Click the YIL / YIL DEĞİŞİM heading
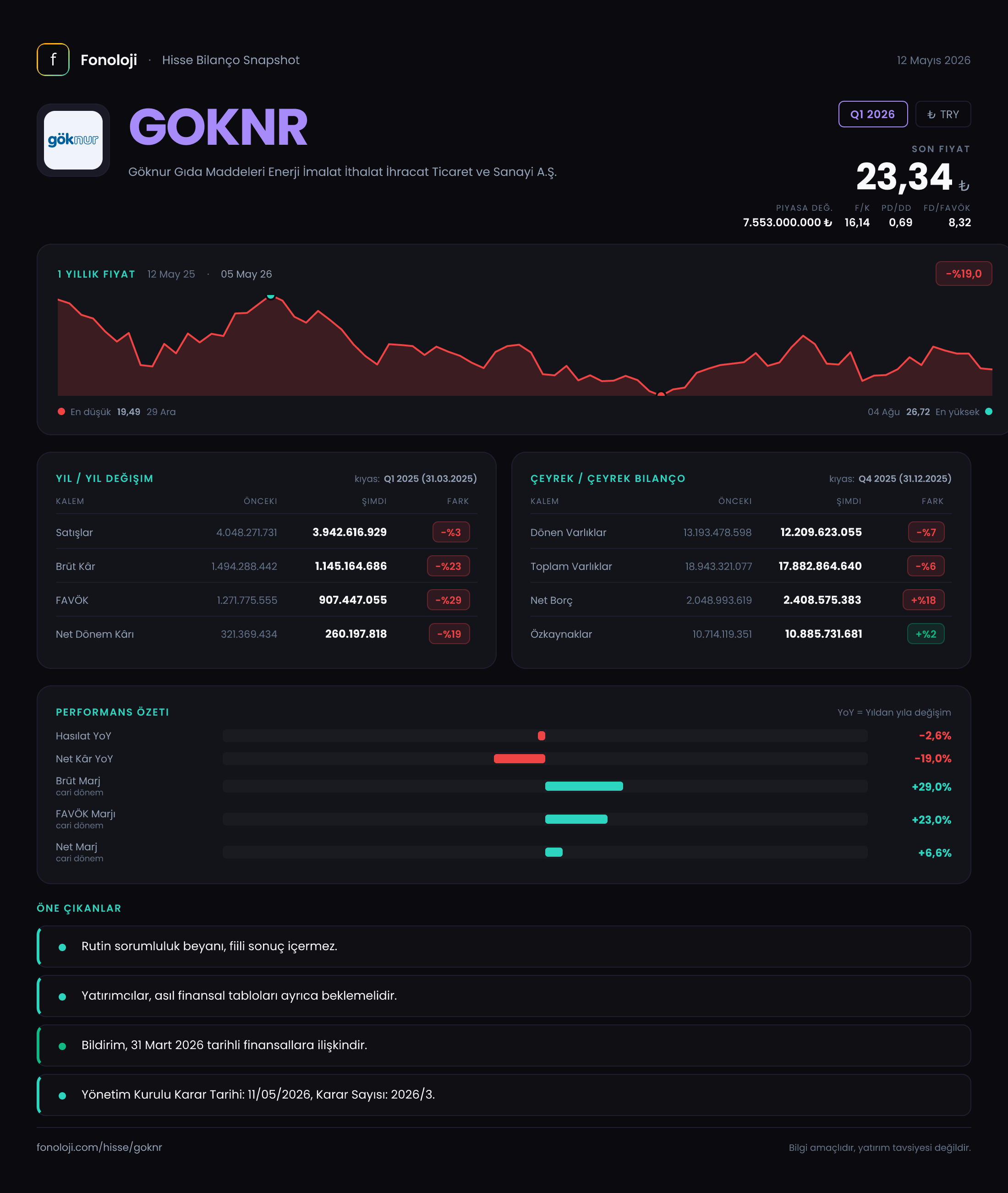Image resolution: width=1008 pixels, height=1193 pixels. (x=104, y=478)
